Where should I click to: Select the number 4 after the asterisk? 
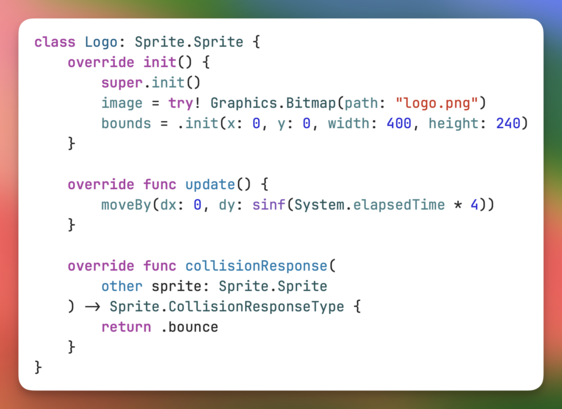(x=474, y=205)
